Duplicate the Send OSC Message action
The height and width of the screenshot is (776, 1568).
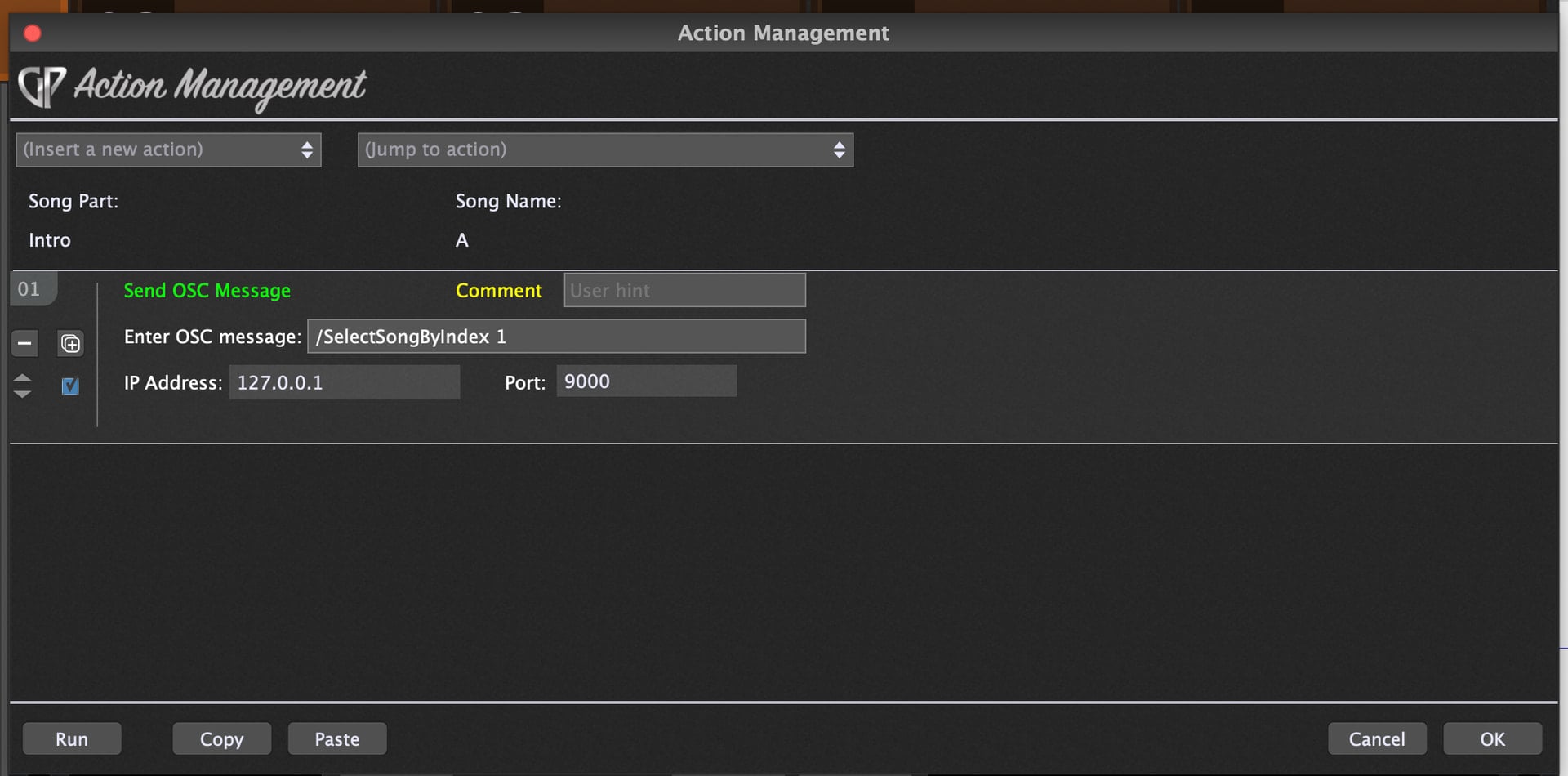[71, 344]
